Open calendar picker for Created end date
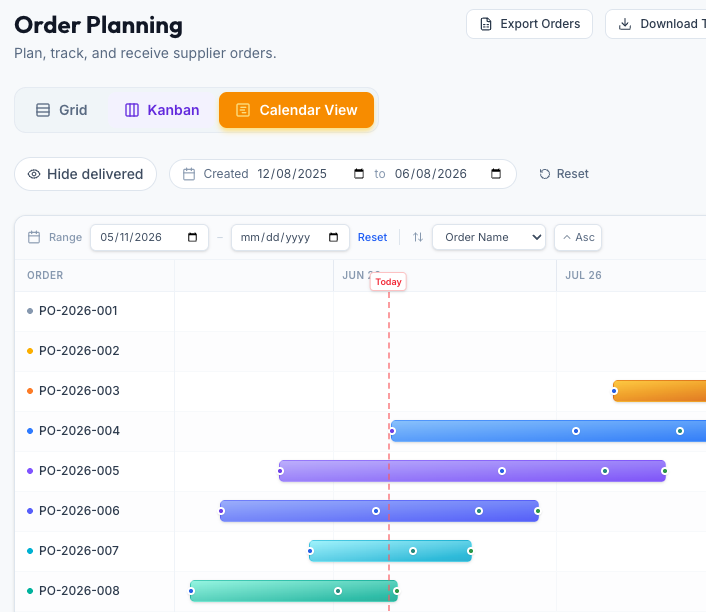 pos(496,174)
